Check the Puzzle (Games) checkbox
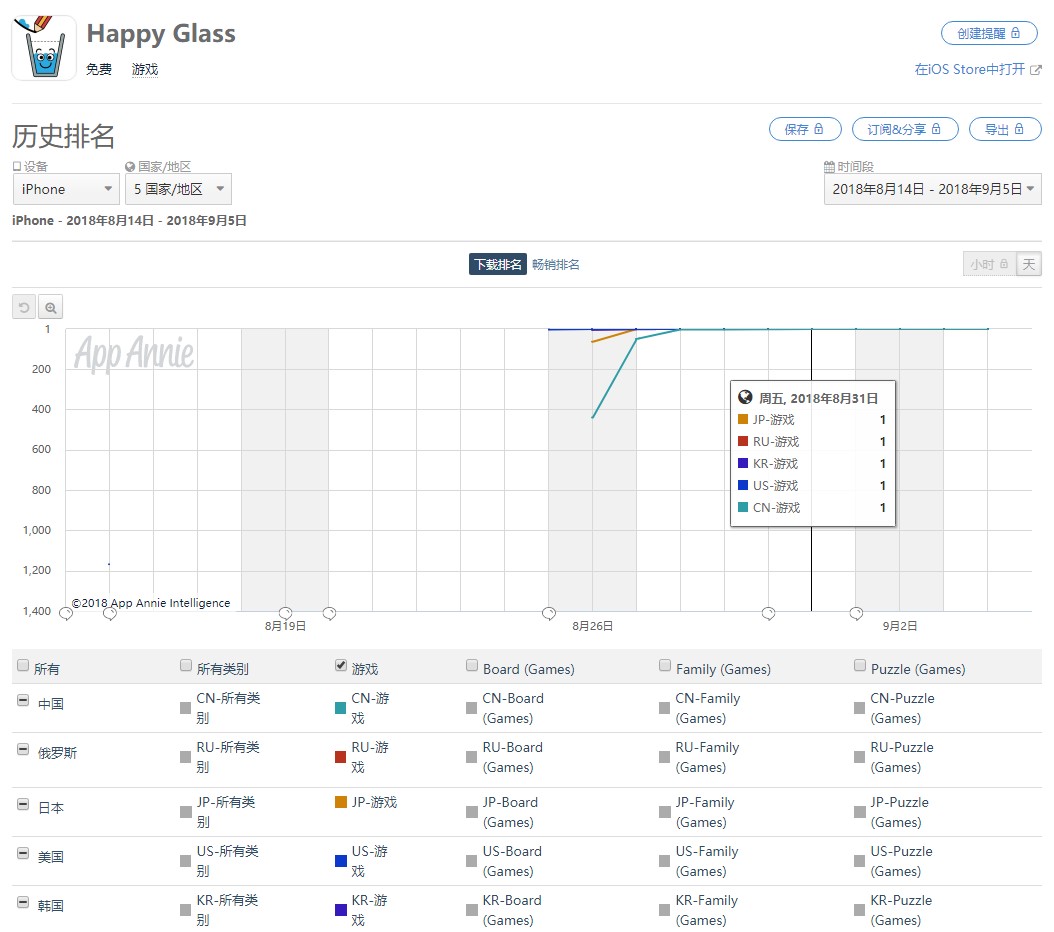 click(x=860, y=666)
